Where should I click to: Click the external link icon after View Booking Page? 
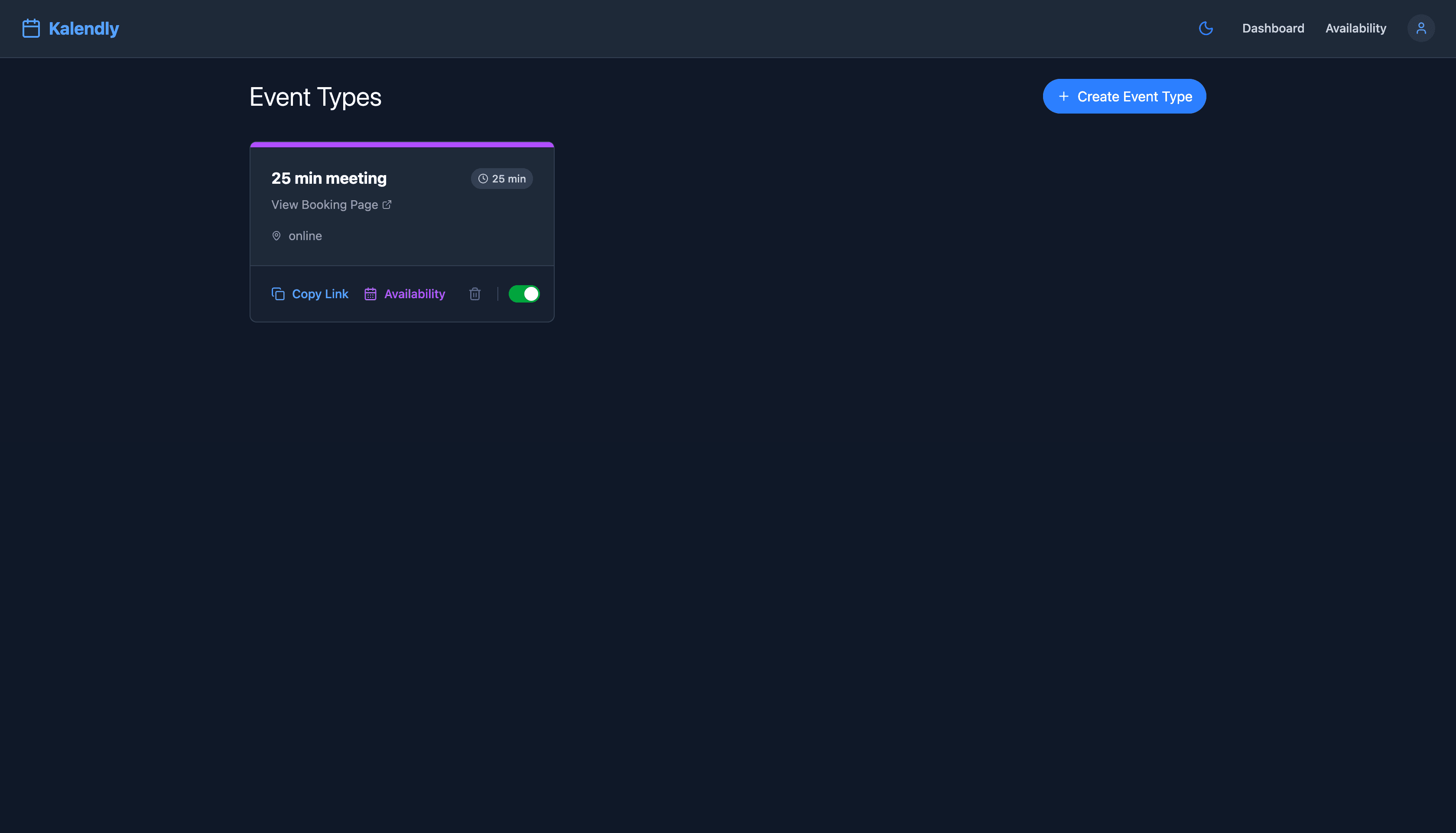[387, 204]
